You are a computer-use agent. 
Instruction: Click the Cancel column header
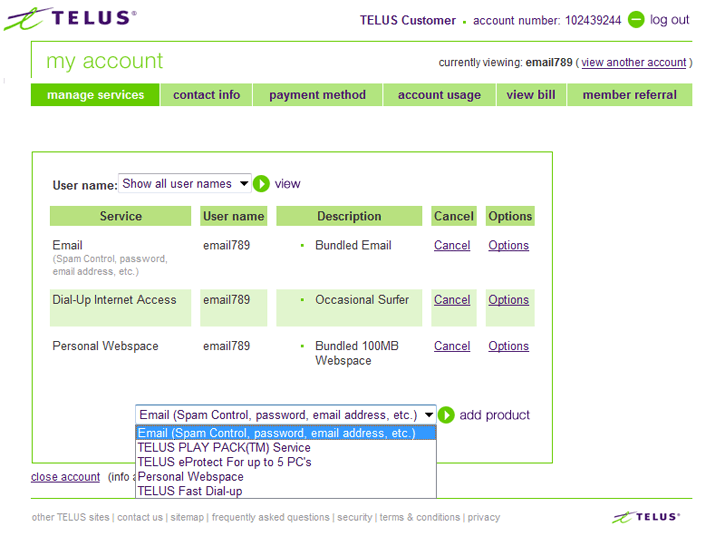(x=454, y=216)
